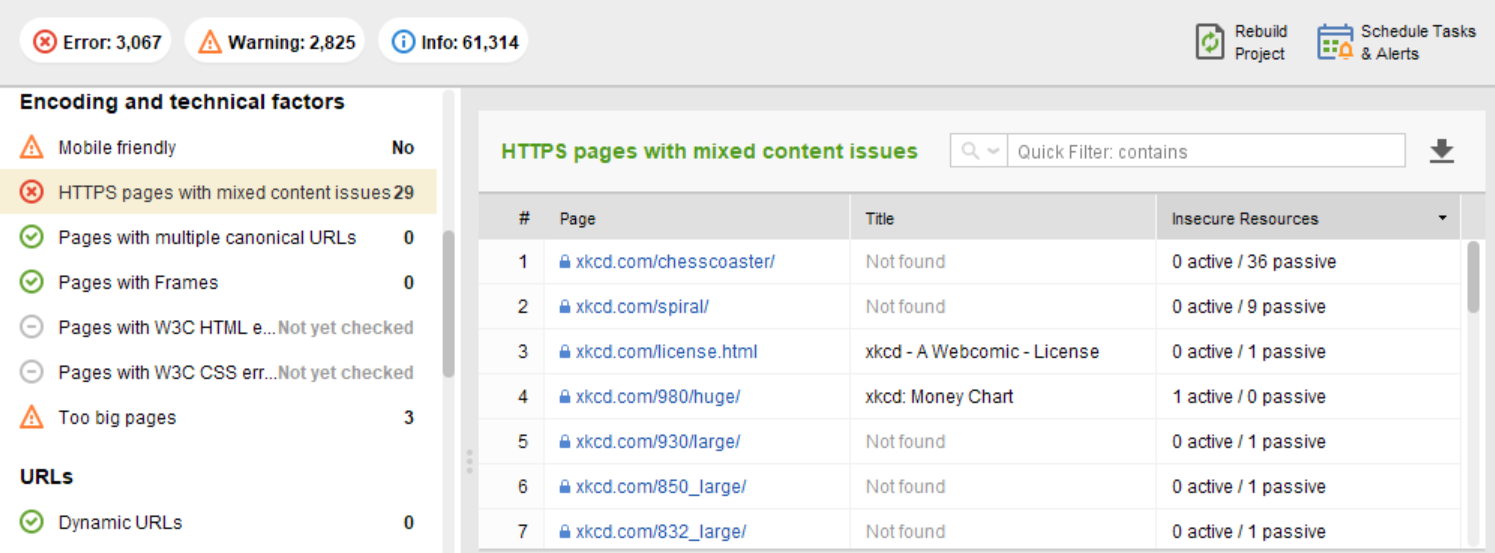
Task: Click warning icon beside Mobile friendly
Action: pos(32,148)
